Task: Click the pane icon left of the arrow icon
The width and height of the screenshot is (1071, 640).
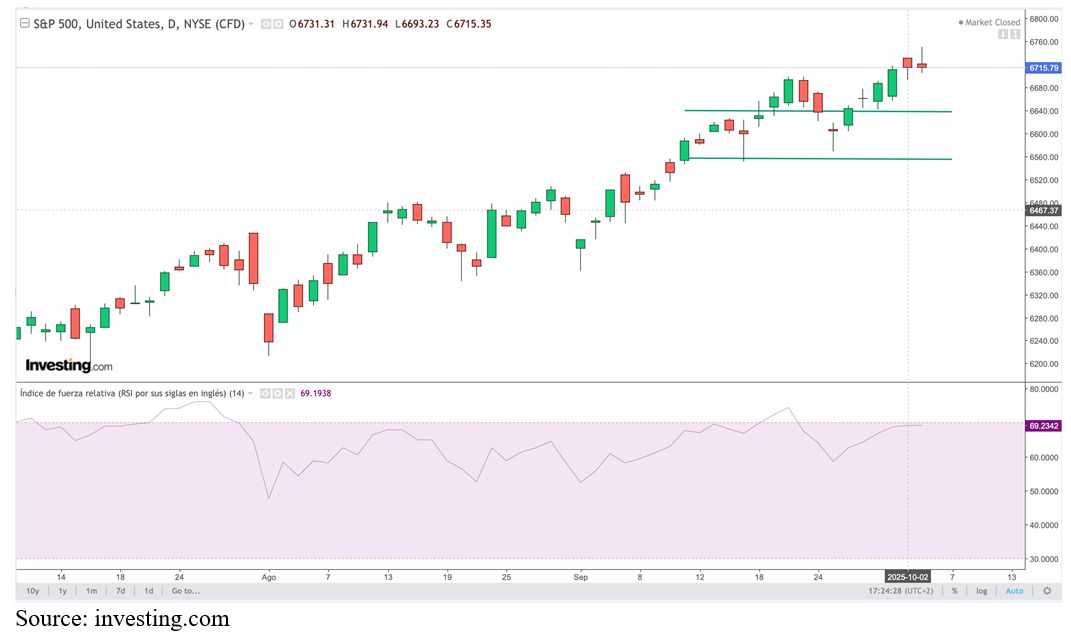Action: tap(1003, 36)
